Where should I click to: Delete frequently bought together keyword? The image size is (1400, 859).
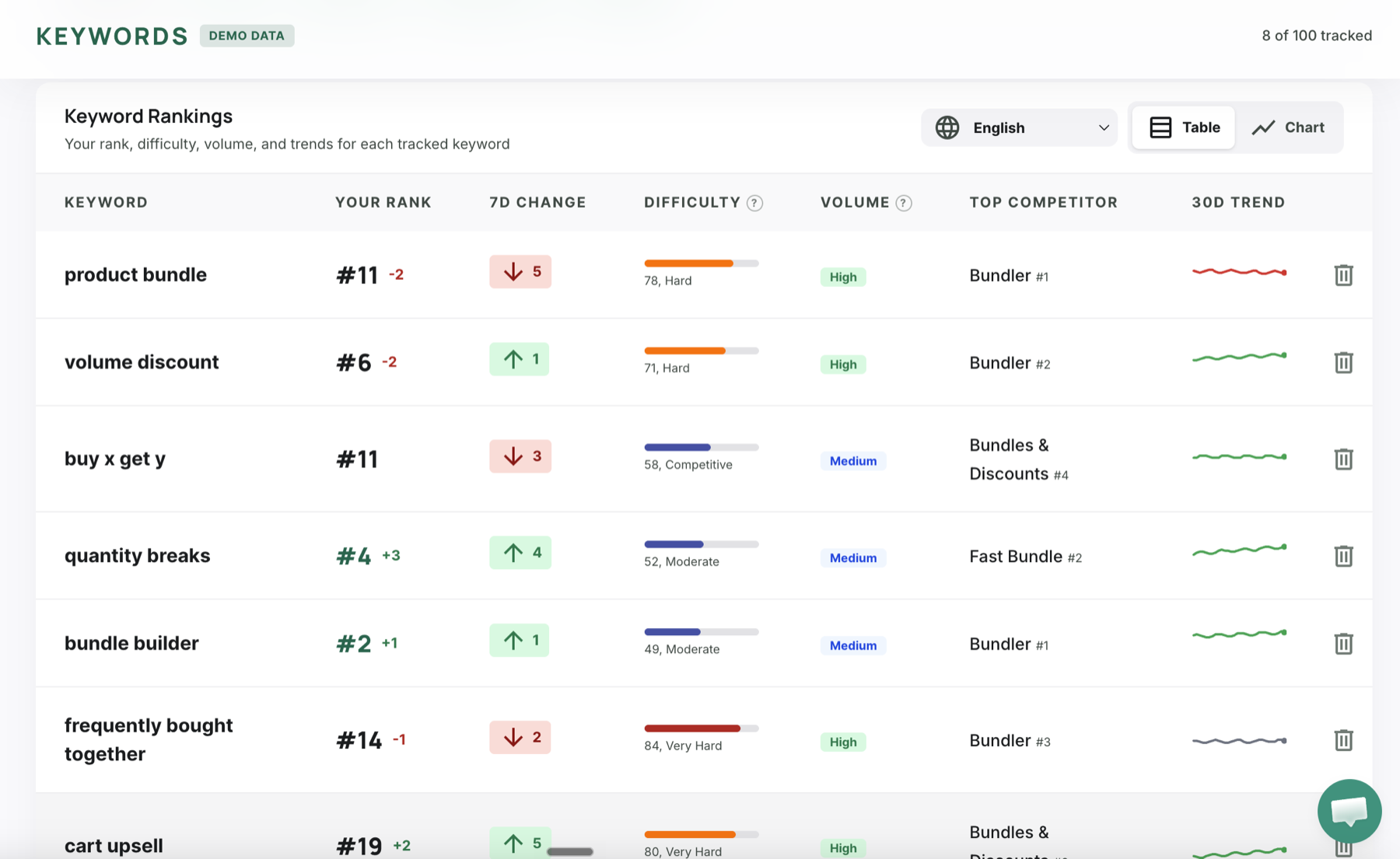pyautogui.click(x=1343, y=740)
